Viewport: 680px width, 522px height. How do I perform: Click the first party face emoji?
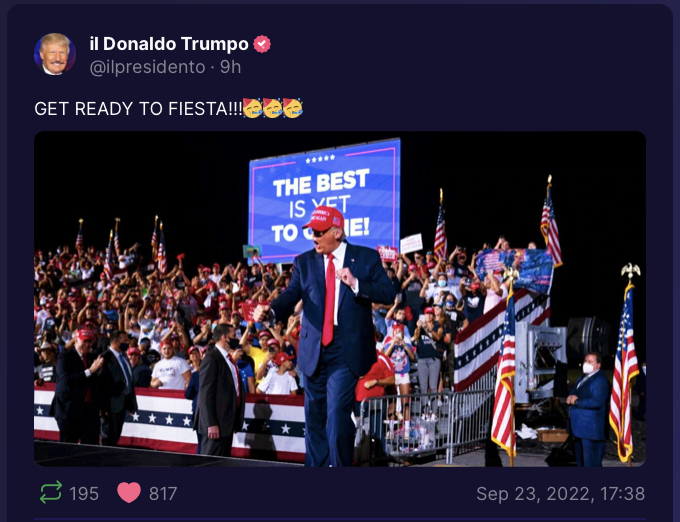tap(252, 108)
